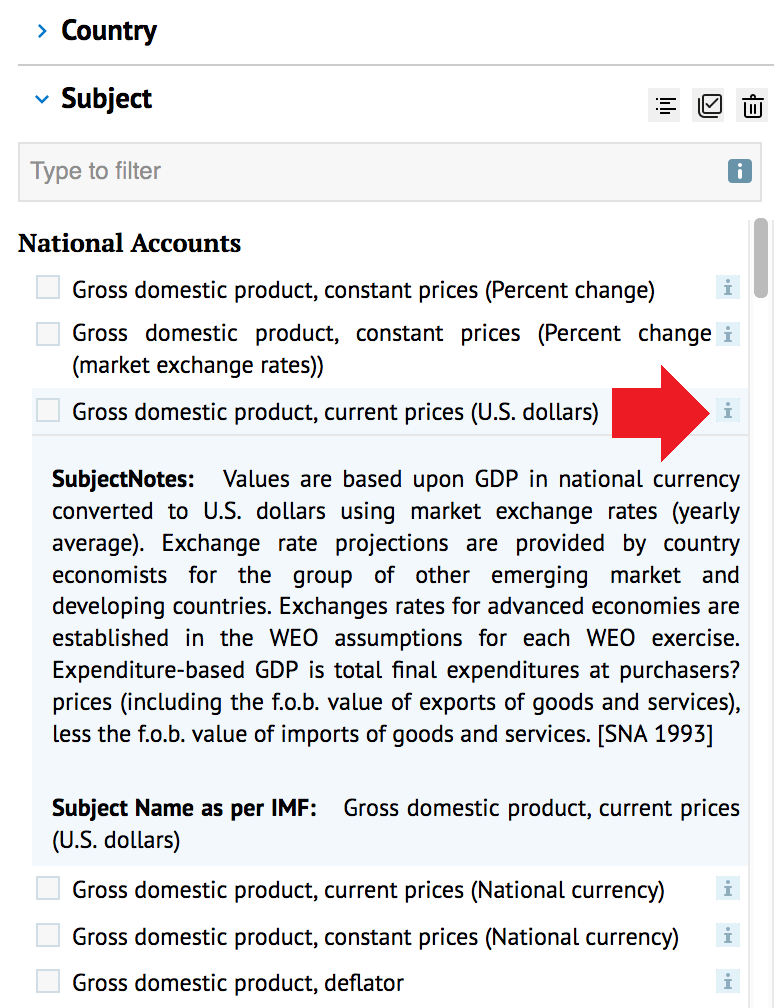Viewport: 782px width, 1008px height.
Task: Click the Country section heading
Action: click(109, 31)
